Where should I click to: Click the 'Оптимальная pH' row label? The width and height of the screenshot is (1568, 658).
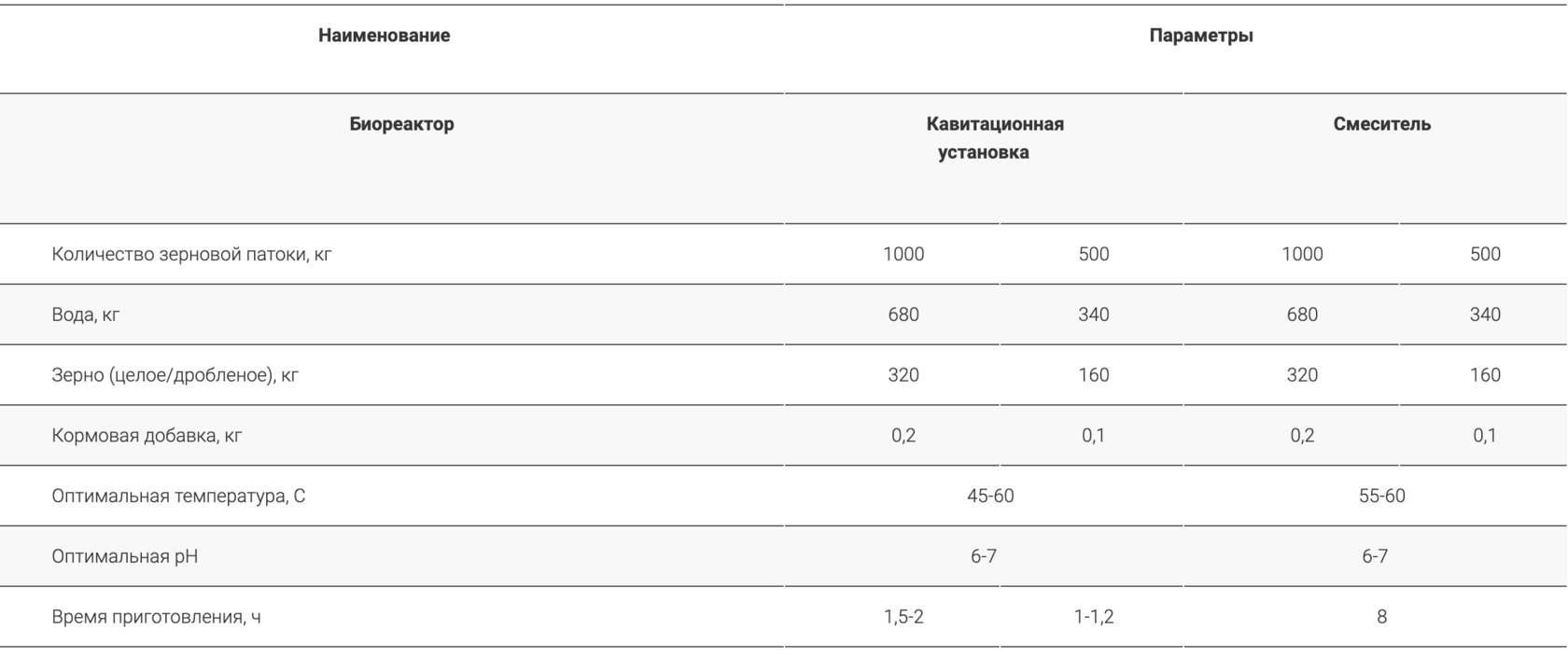125,556
